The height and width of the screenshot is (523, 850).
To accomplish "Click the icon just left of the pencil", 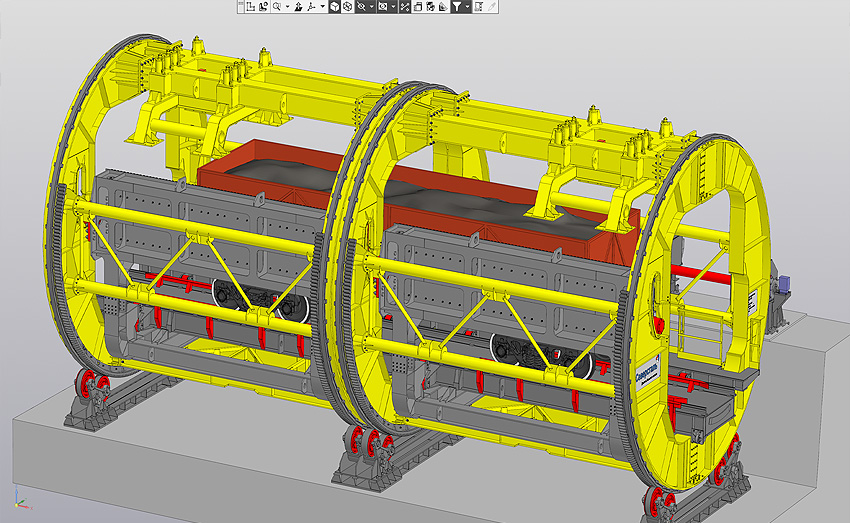I will click(479, 6).
